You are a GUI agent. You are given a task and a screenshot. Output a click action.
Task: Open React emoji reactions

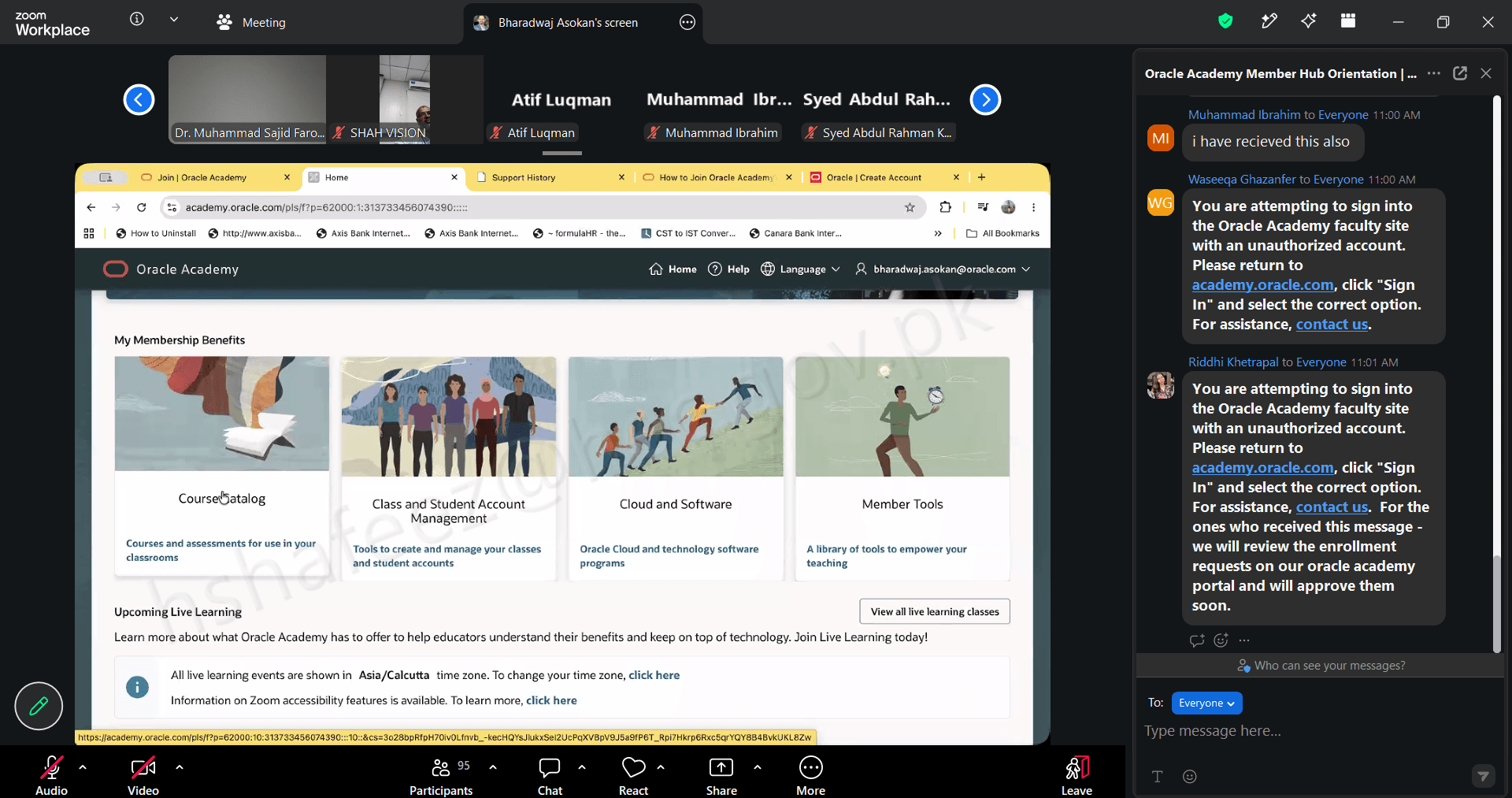point(633,774)
